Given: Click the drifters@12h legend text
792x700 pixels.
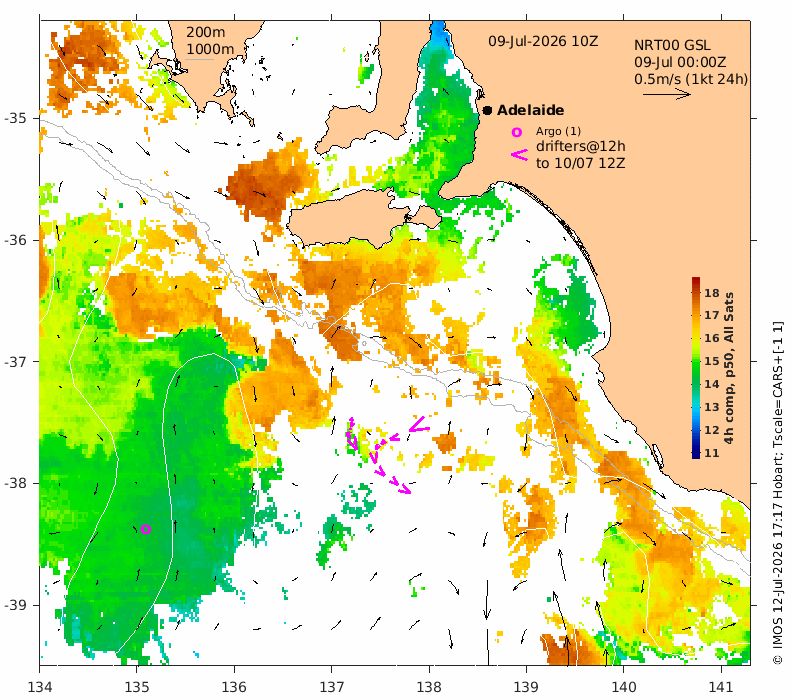Looking at the screenshot, I should pos(581,146).
